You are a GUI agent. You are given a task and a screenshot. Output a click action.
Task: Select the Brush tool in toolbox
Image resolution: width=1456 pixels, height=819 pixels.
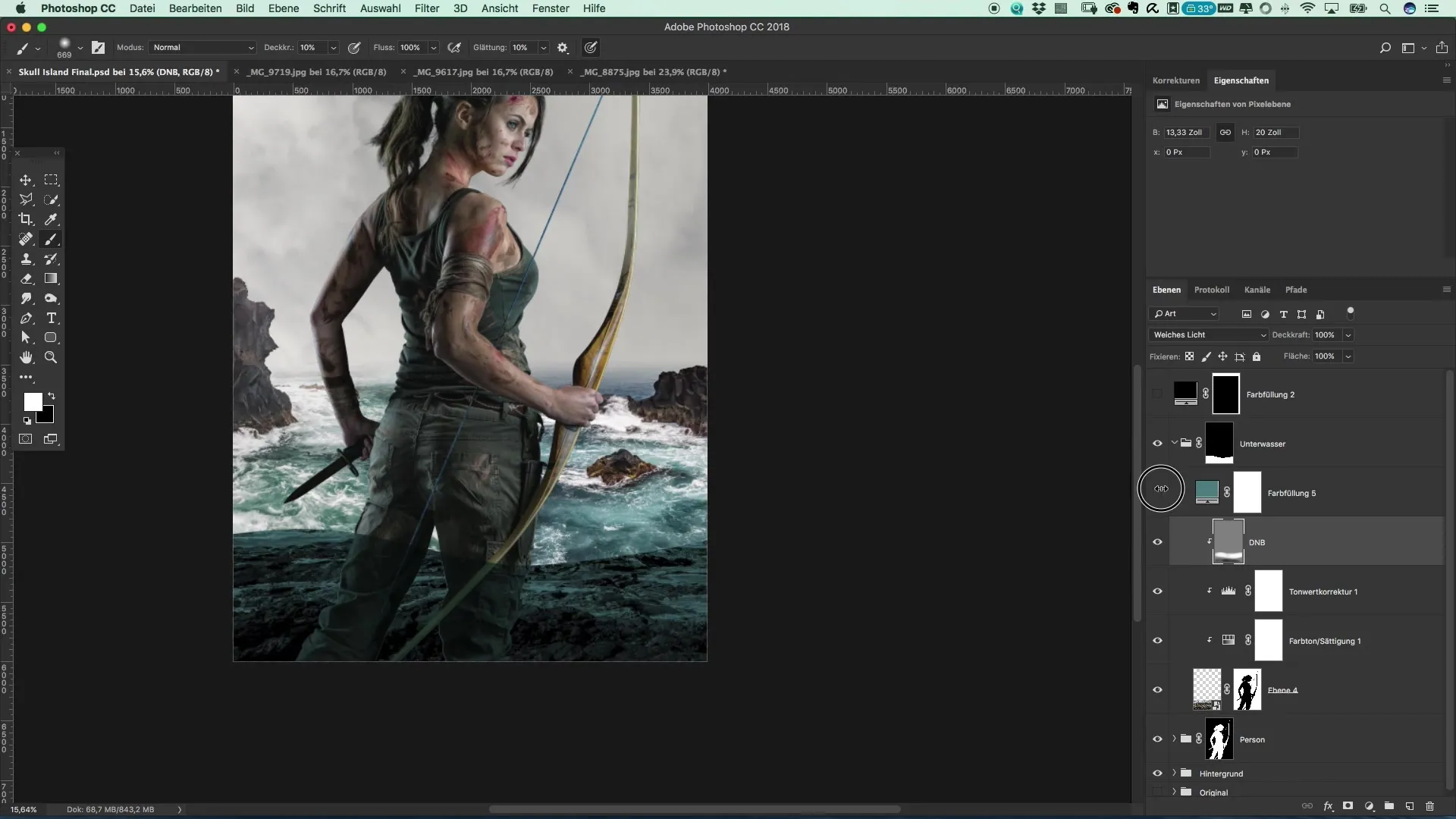coord(51,239)
